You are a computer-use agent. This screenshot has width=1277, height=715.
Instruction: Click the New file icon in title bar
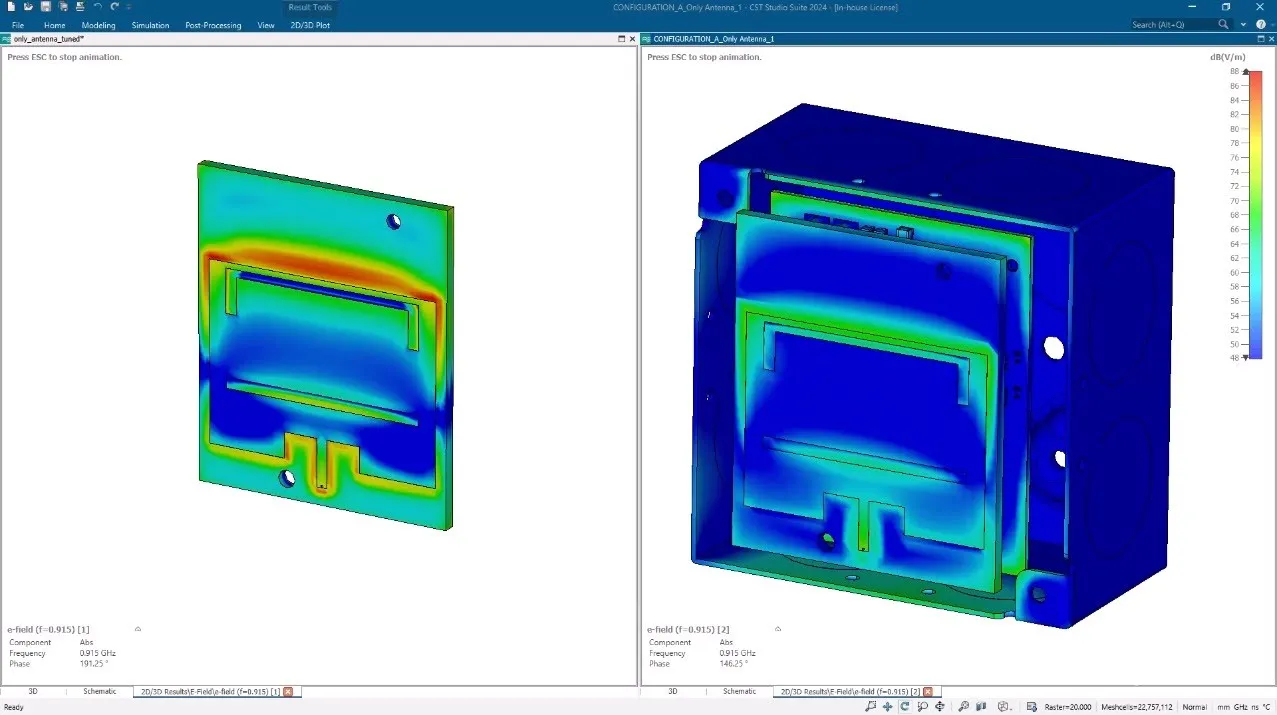click(10, 7)
